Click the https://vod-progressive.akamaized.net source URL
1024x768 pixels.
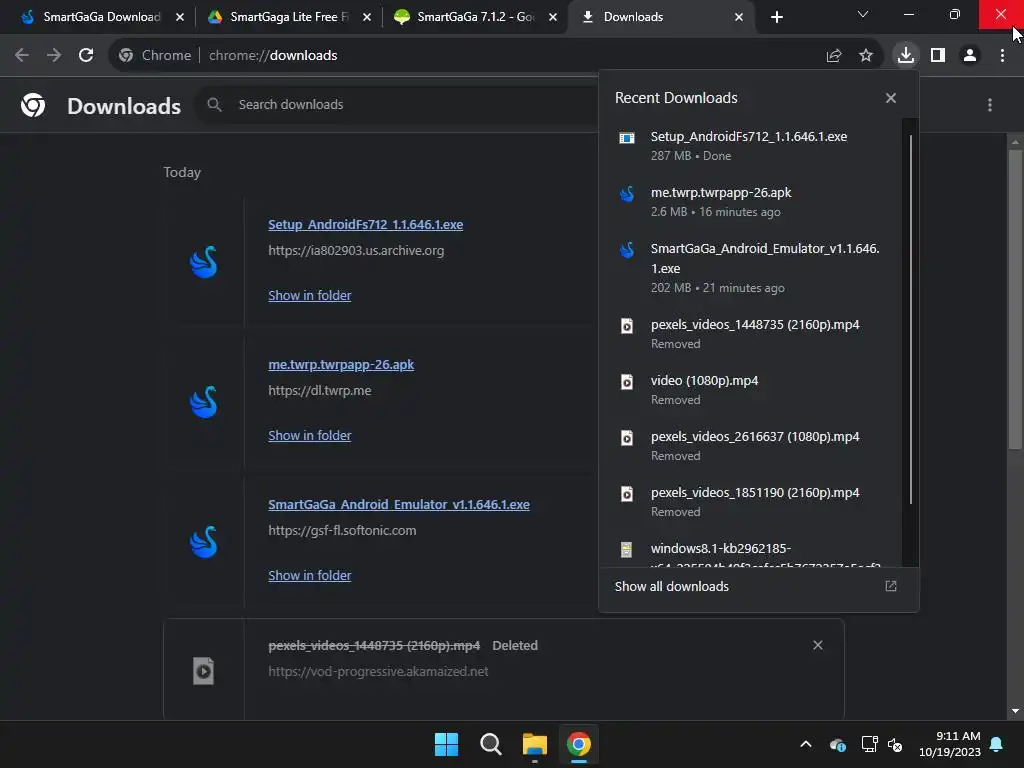(x=378, y=671)
